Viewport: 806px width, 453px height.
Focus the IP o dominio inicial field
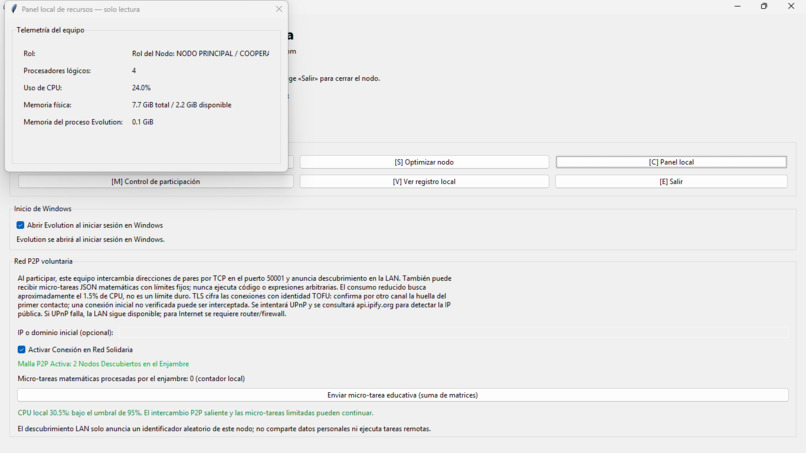(x=452, y=333)
